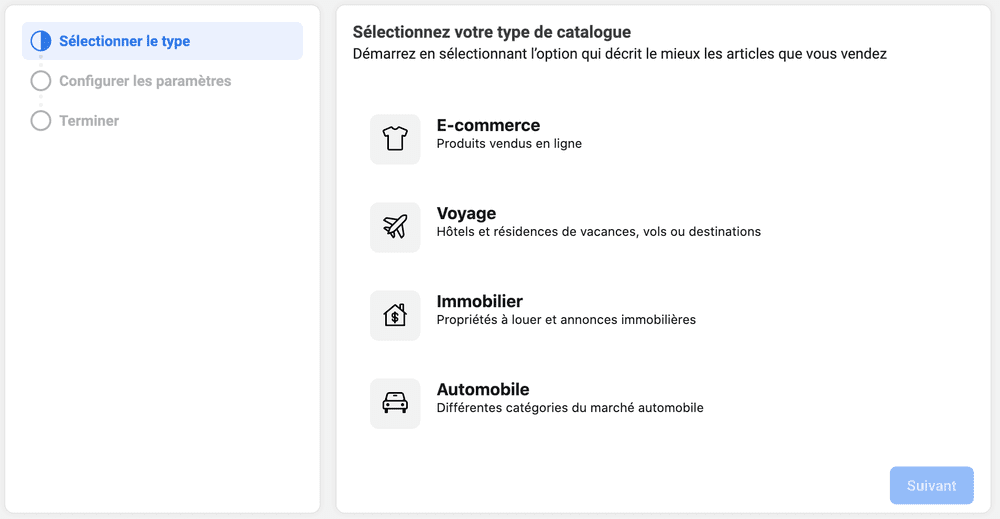Jump to the Terminer step
This screenshot has width=1000, height=519.
(89, 121)
